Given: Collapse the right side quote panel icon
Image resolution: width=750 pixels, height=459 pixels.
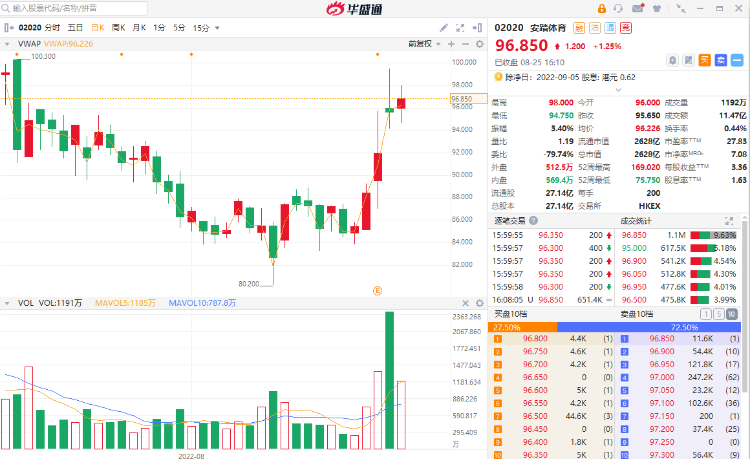Looking at the screenshot, I should pyautogui.click(x=477, y=28).
